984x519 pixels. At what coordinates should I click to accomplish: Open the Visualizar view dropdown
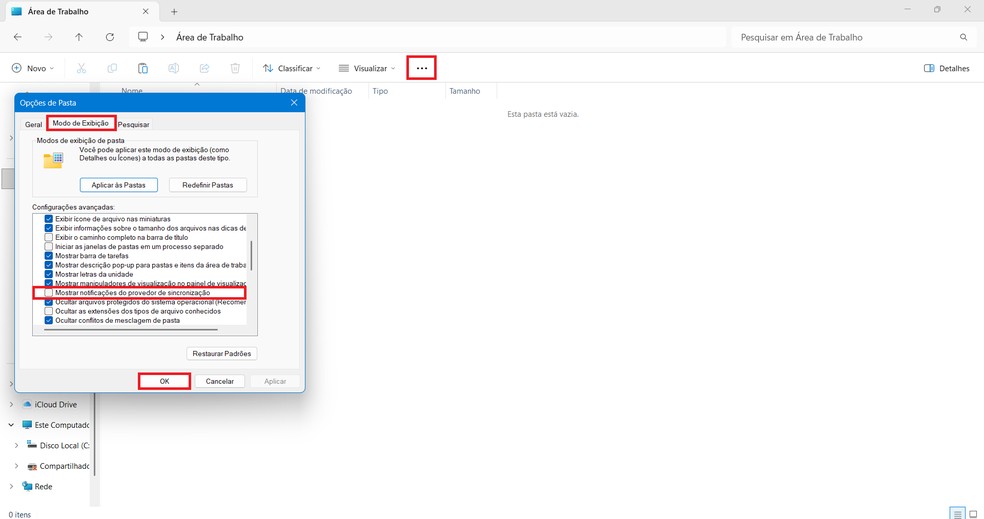pyautogui.click(x=367, y=68)
